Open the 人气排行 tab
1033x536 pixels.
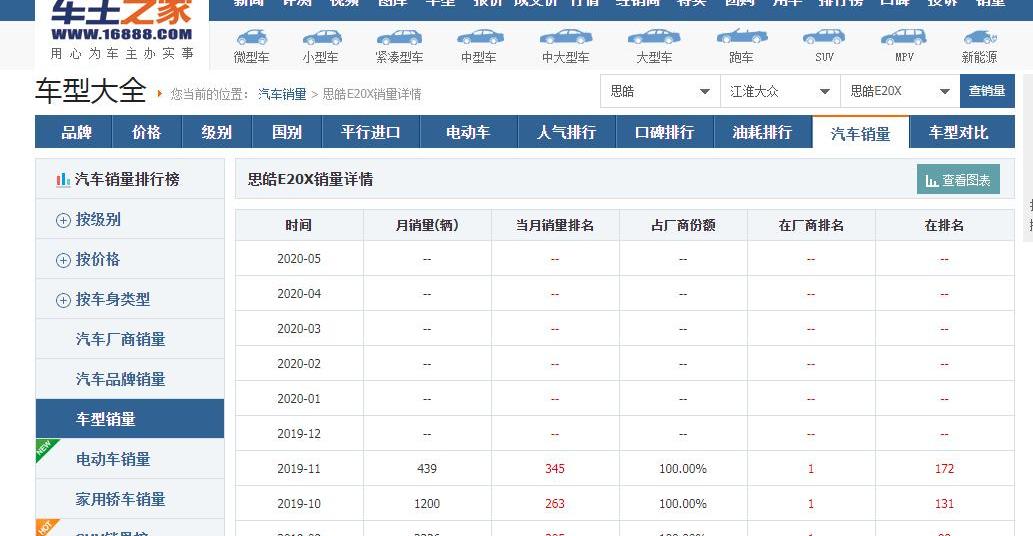(x=567, y=132)
